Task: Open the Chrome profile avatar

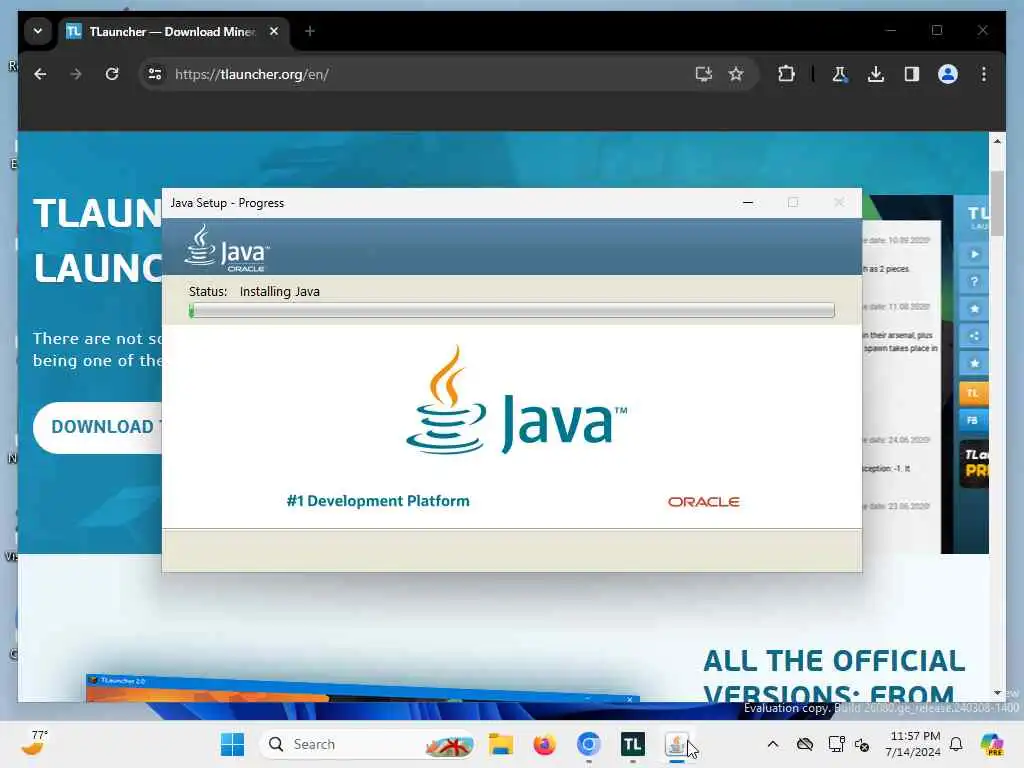Action: 948,74
